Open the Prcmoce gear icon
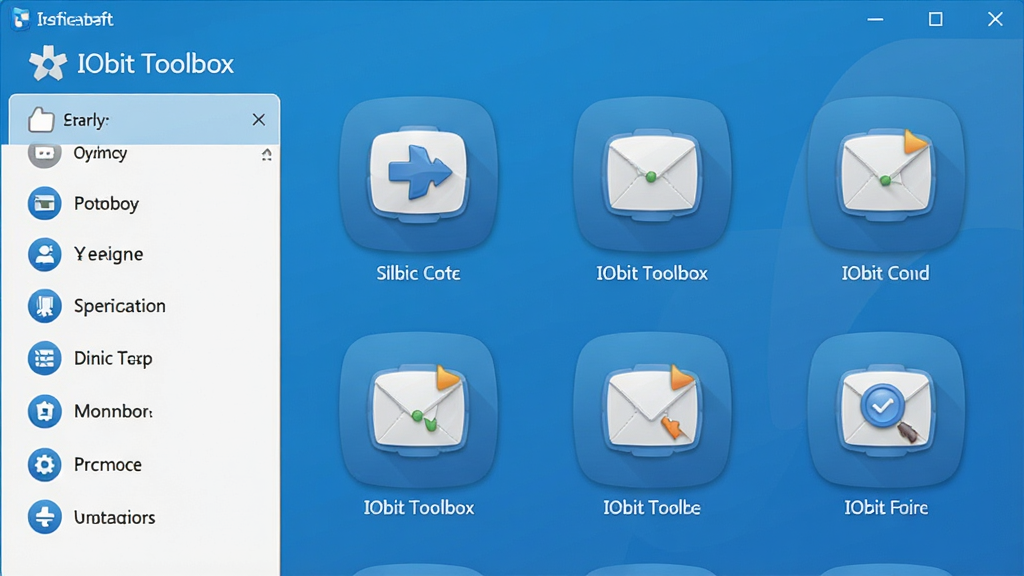1024x576 pixels. (44, 464)
